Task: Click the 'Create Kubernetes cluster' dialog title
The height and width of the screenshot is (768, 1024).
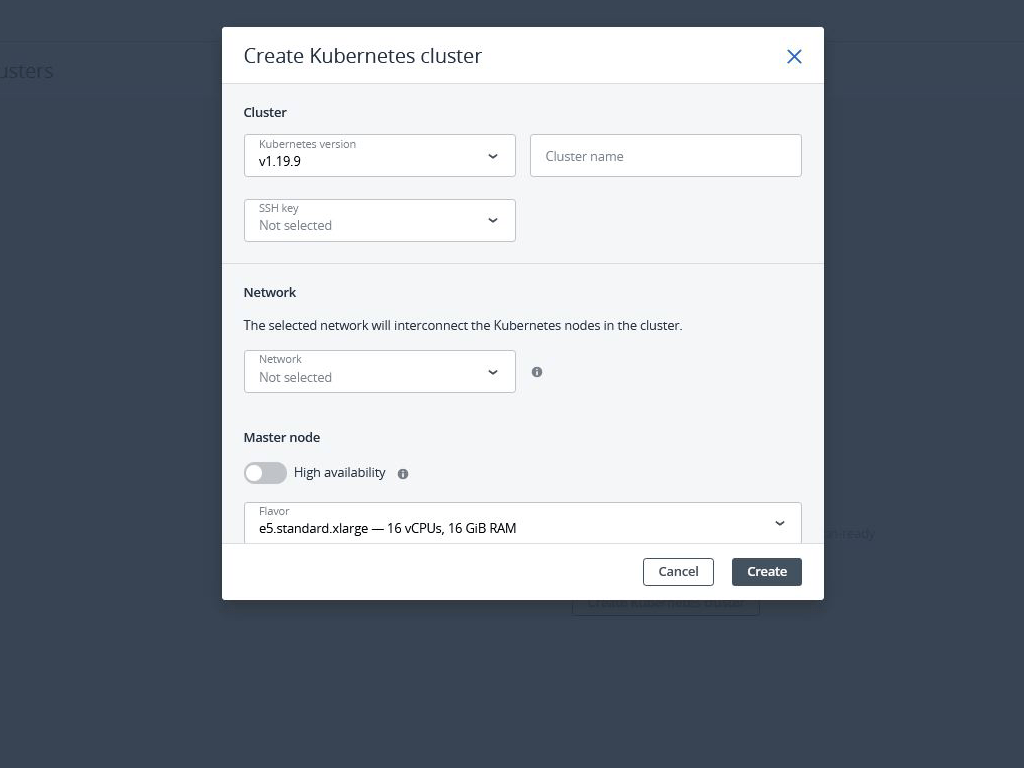Action: point(362,56)
